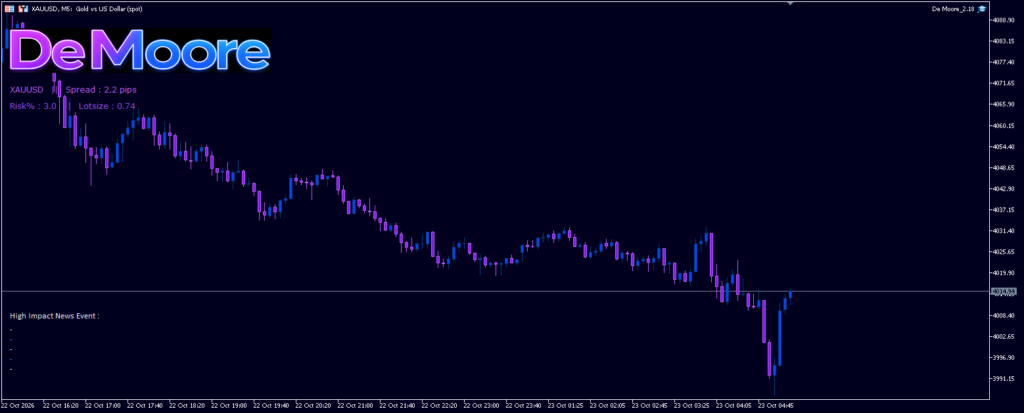Click the 4002.65 price scale label

coord(1003,337)
